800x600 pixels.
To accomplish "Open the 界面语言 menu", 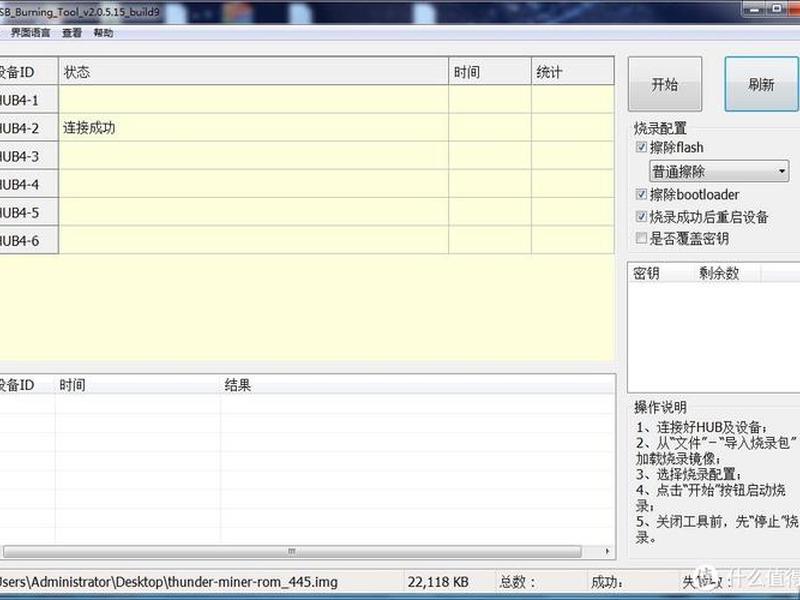I will [x=30, y=33].
